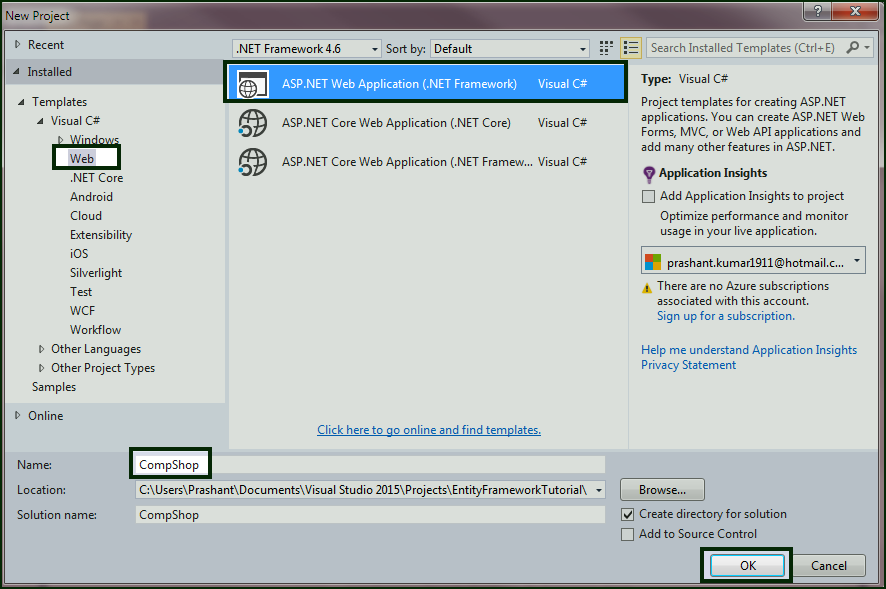The image size is (886, 589).
Task: Switch to medium icons list view
Action: pos(631,48)
